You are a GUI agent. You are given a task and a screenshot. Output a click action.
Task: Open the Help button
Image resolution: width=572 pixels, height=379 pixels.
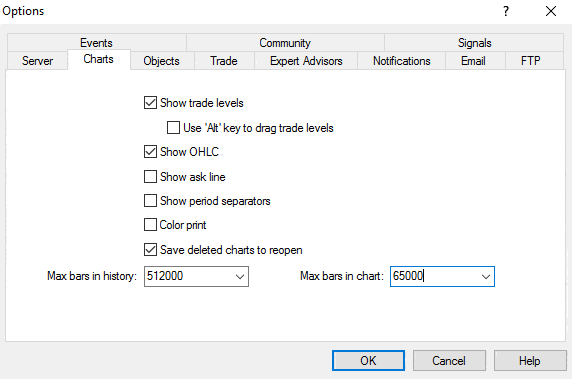530,360
